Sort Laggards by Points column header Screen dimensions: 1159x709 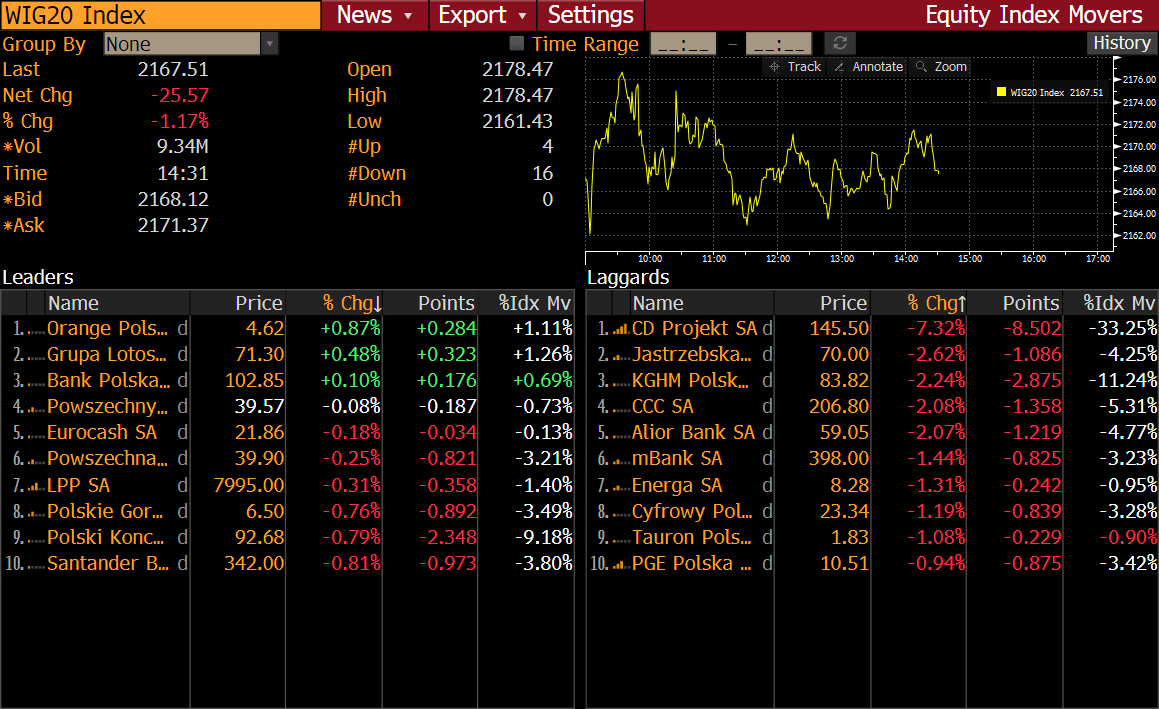coord(1030,303)
